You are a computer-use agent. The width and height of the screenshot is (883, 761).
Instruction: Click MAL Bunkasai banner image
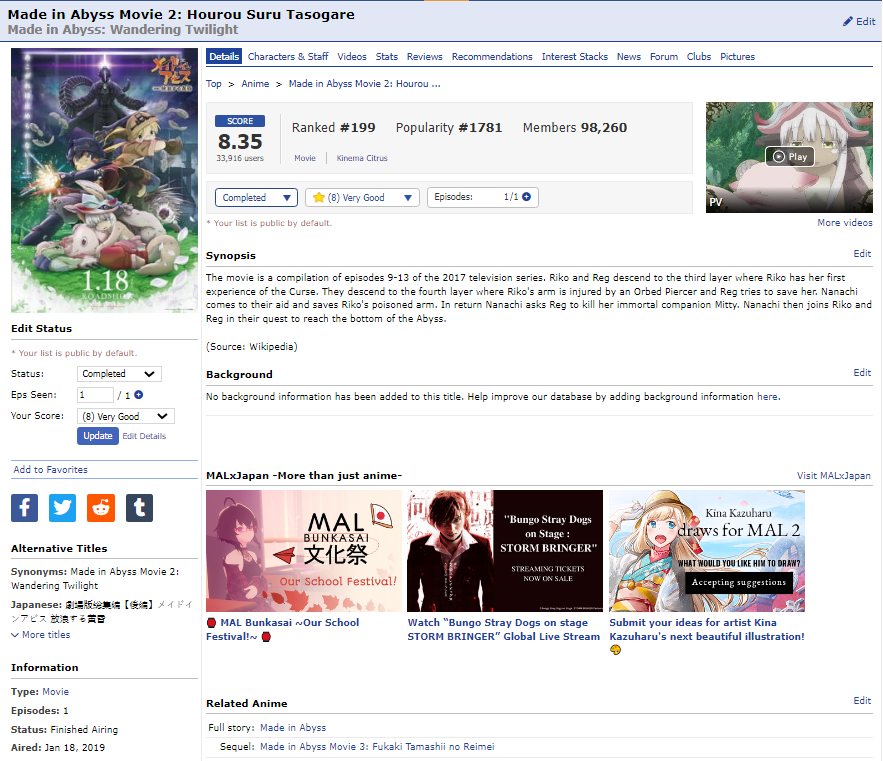pos(304,551)
